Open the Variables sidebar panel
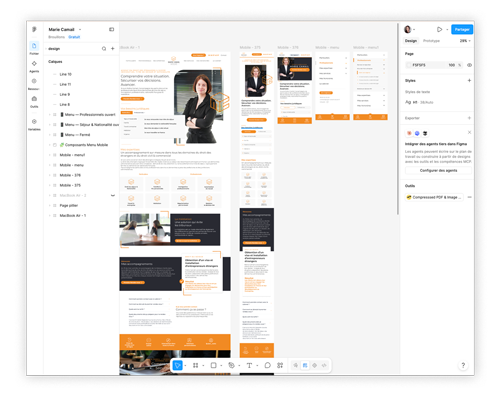The image size is (500, 396). coord(34,124)
